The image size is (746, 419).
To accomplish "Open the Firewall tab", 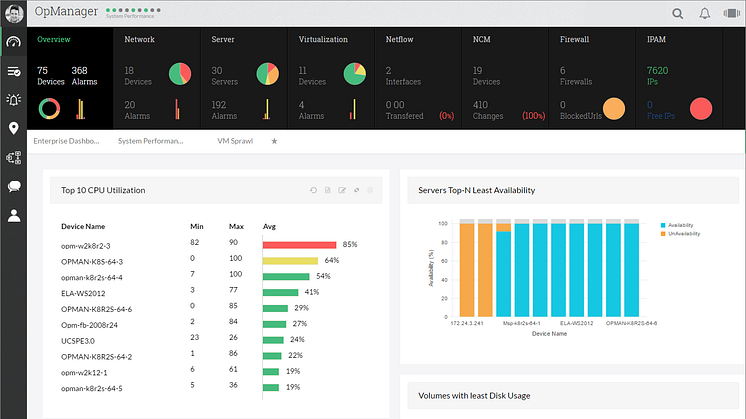I will coord(574,39).
